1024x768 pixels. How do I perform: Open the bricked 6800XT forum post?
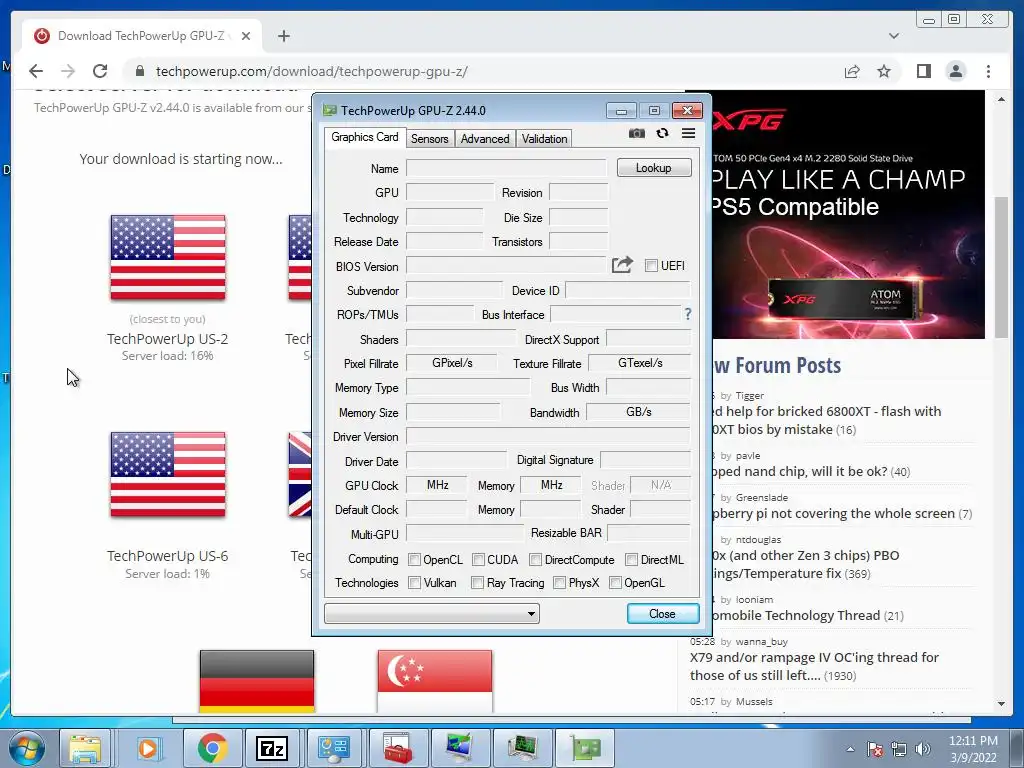point(826,420)
